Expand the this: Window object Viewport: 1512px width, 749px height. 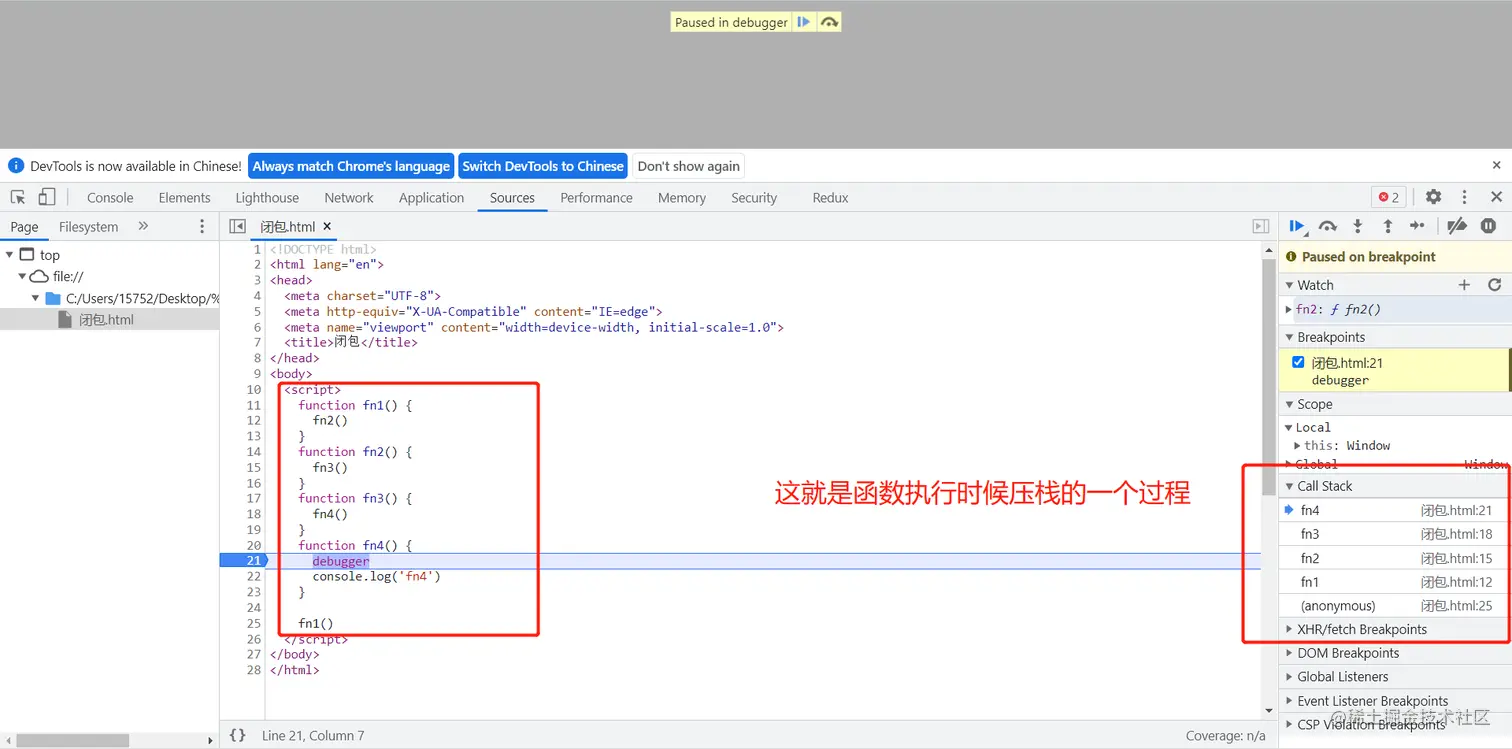pos(1297,445)
